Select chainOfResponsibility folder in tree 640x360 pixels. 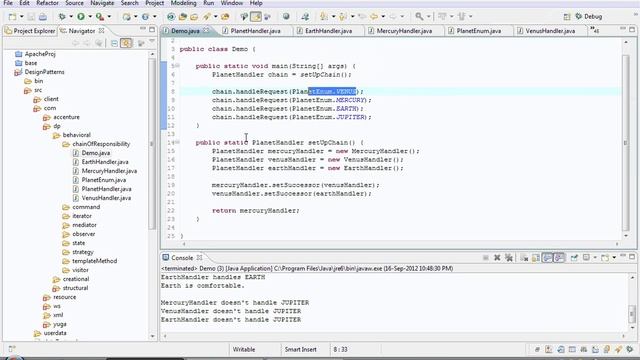101,144
